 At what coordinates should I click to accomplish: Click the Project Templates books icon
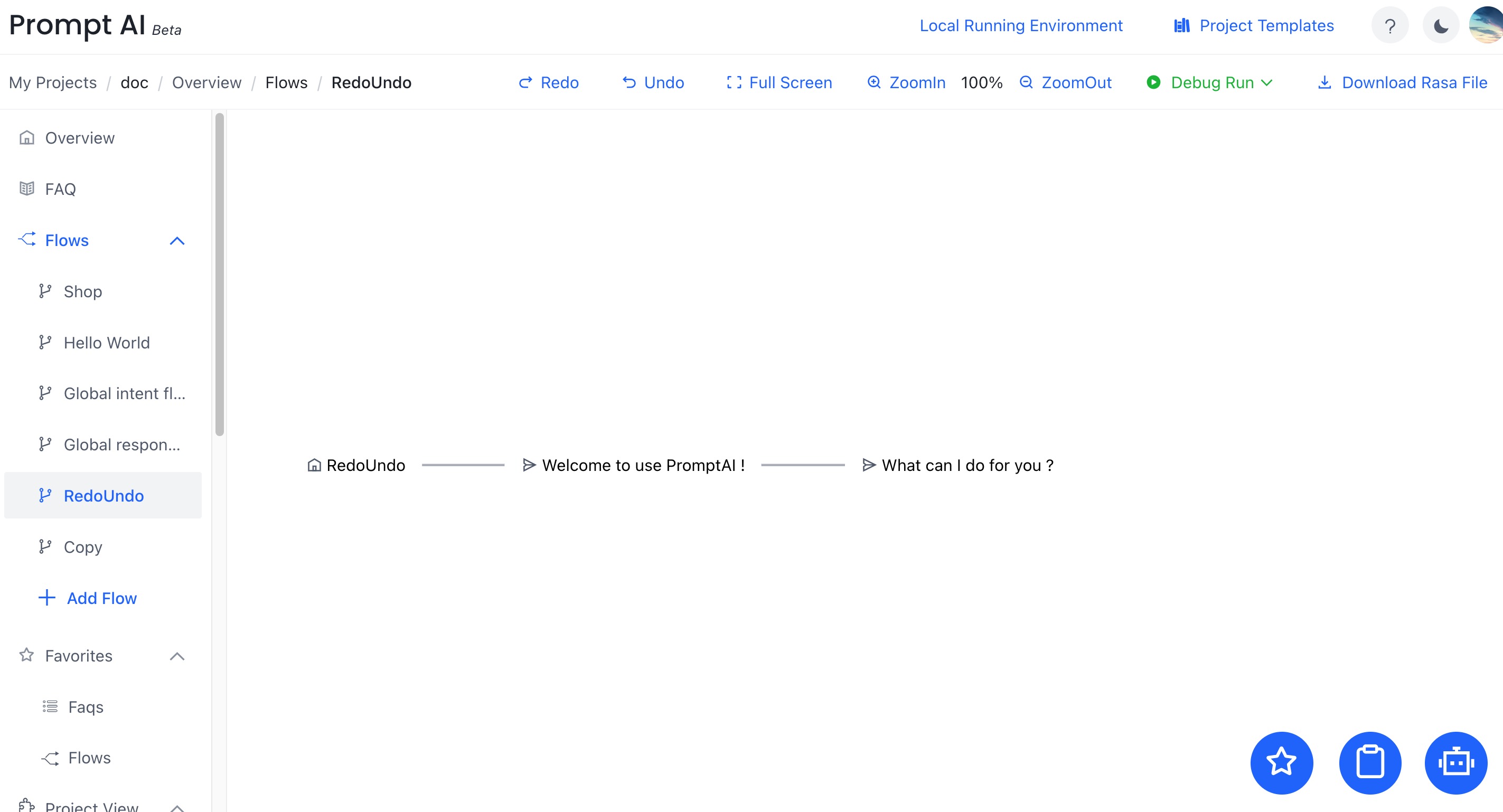(x=1182, y=26)
